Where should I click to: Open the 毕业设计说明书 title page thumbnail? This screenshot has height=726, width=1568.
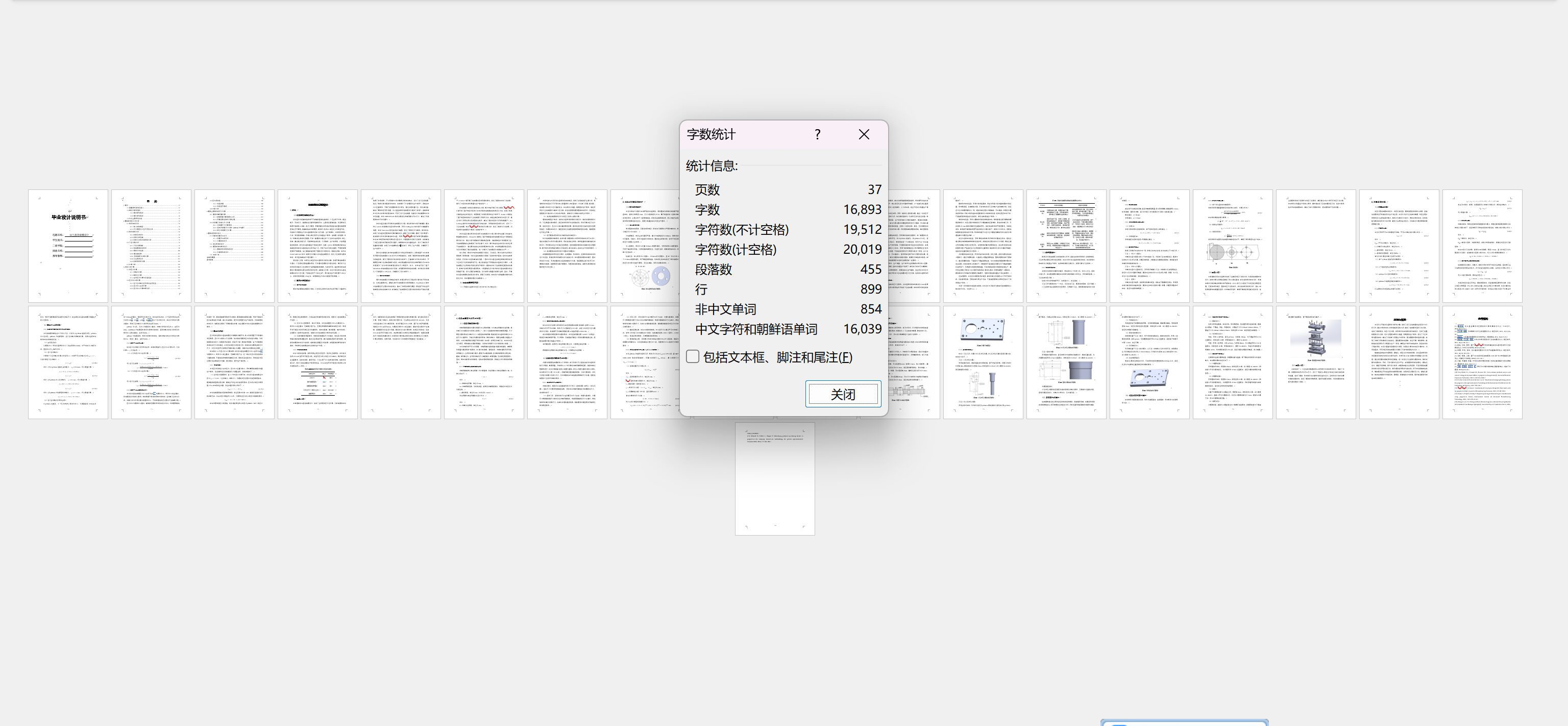pos(68,246)
